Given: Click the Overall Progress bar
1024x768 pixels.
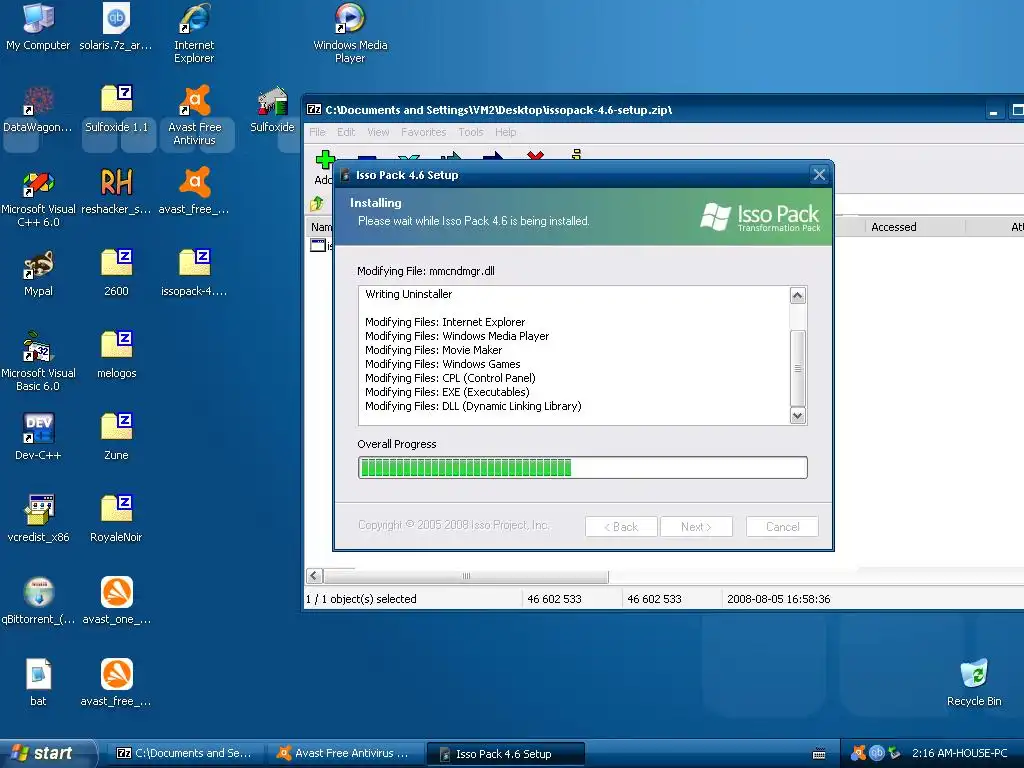Looking at the screenshot, I should pos(583,468).
